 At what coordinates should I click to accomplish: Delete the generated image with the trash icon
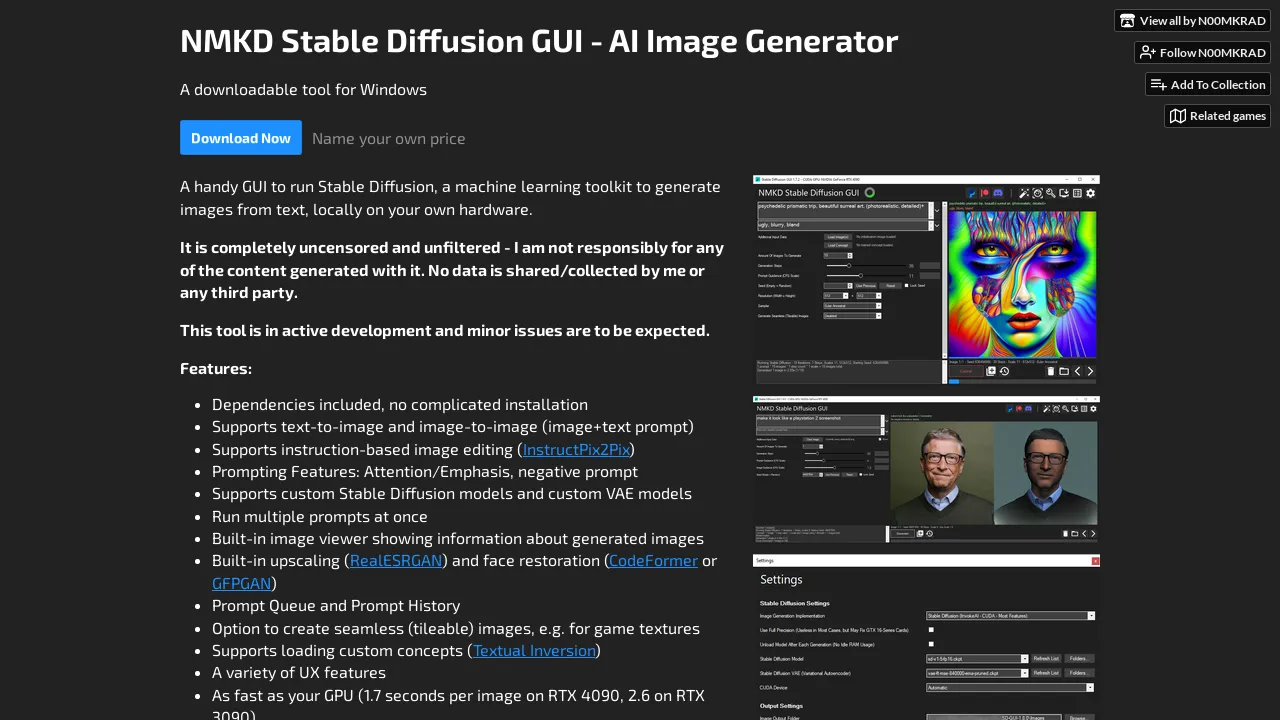pyautogui.click(x=1051, y=371)
